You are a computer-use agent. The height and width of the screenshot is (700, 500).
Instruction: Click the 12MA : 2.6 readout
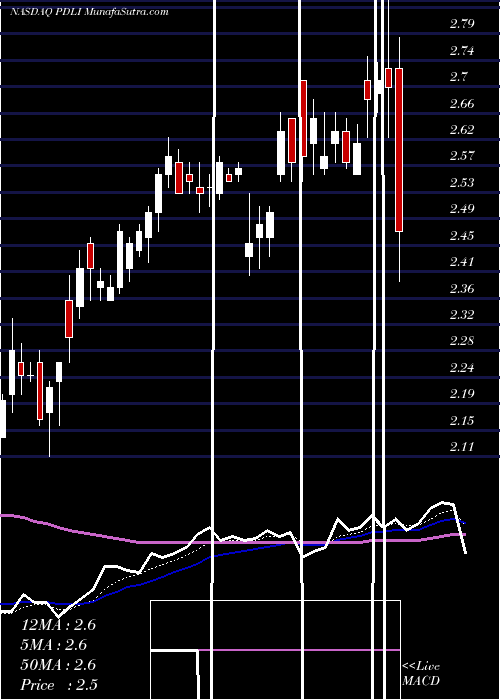pos(58,625)
